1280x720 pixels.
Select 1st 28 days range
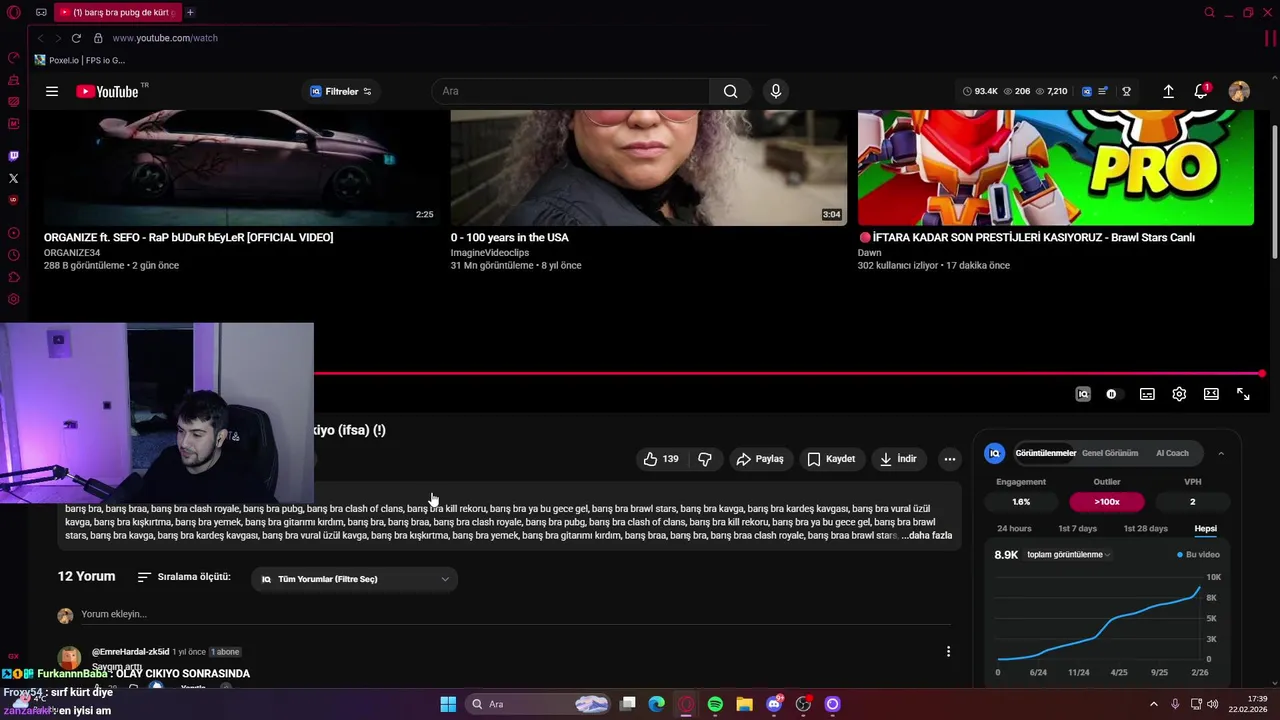coord(1145,528)
